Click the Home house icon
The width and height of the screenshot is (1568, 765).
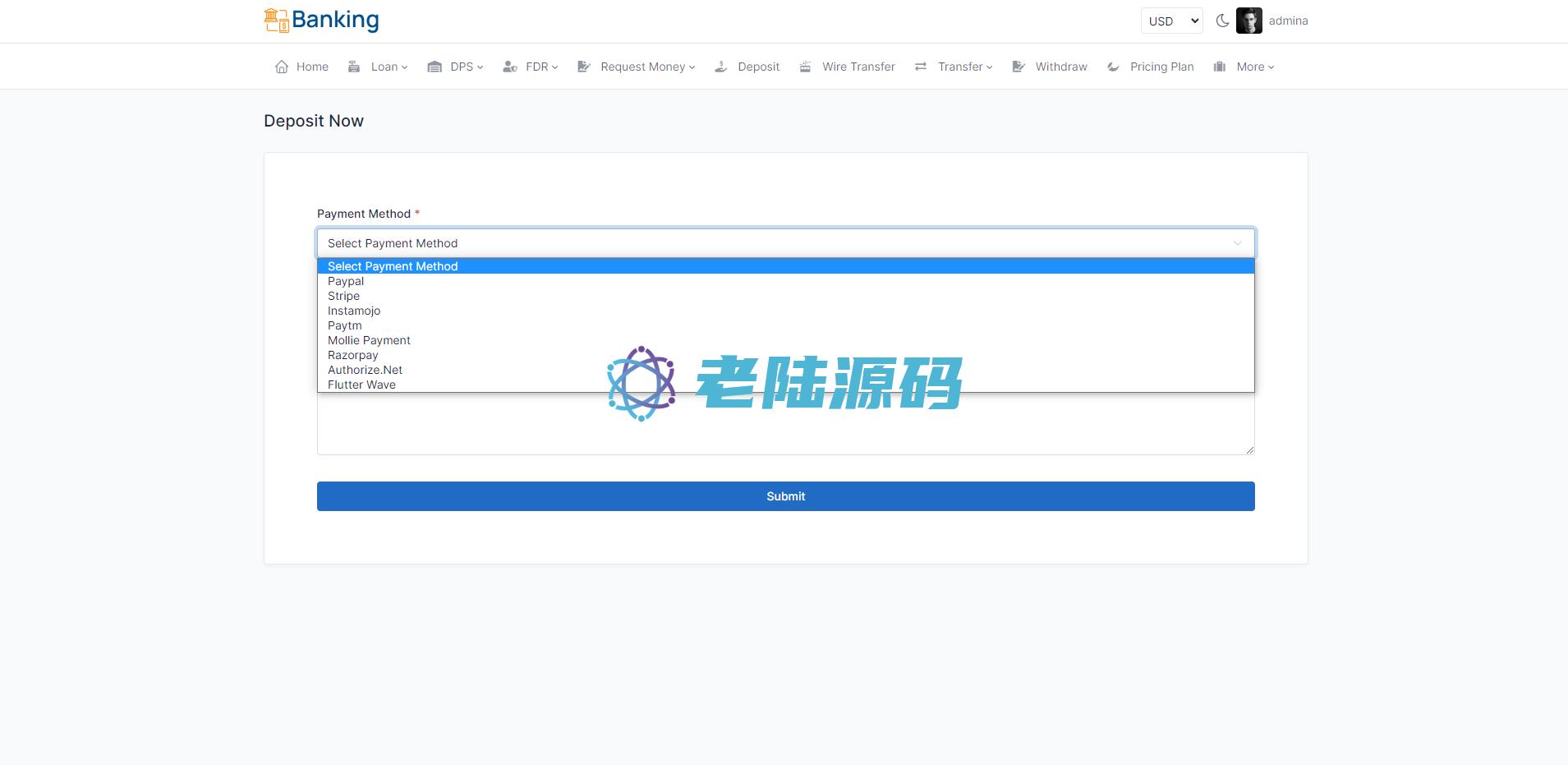(x=282, y=67)
